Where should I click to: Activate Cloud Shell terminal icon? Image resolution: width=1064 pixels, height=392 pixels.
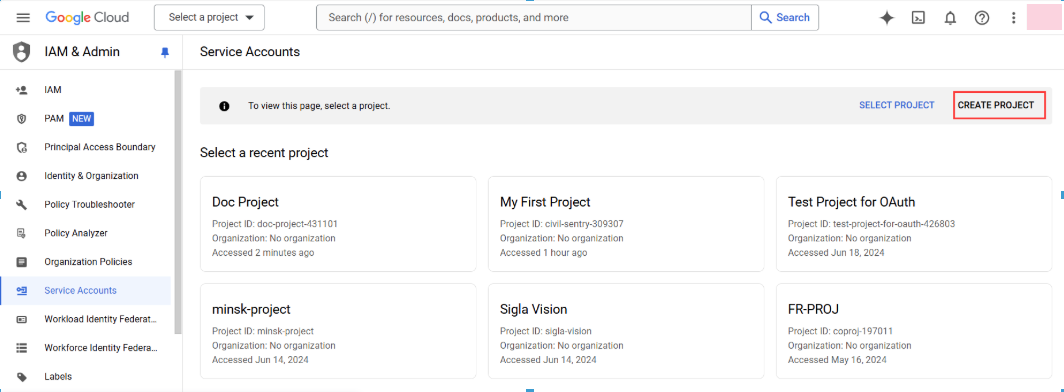click(x=918, y=18)
